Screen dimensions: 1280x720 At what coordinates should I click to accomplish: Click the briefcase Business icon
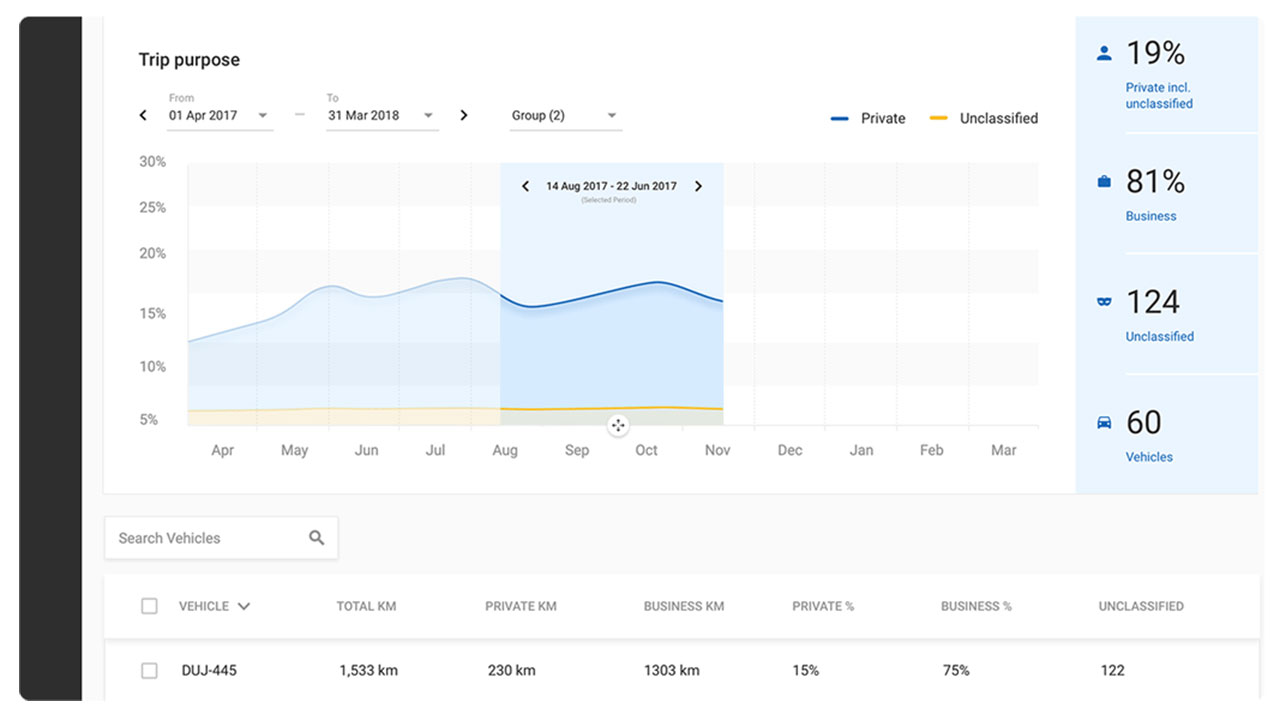pos(1104,182)
